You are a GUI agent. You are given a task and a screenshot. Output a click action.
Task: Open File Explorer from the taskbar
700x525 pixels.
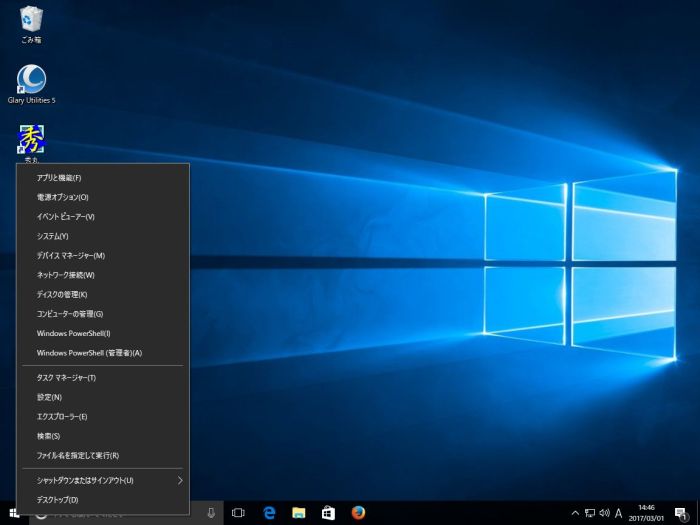[298, 512]
